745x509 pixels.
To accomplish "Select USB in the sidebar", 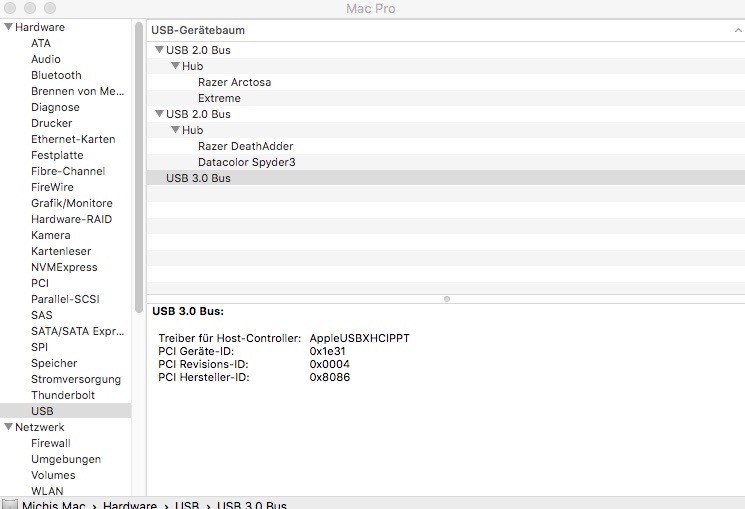I will pyautogui.click(x=66, y=411).
